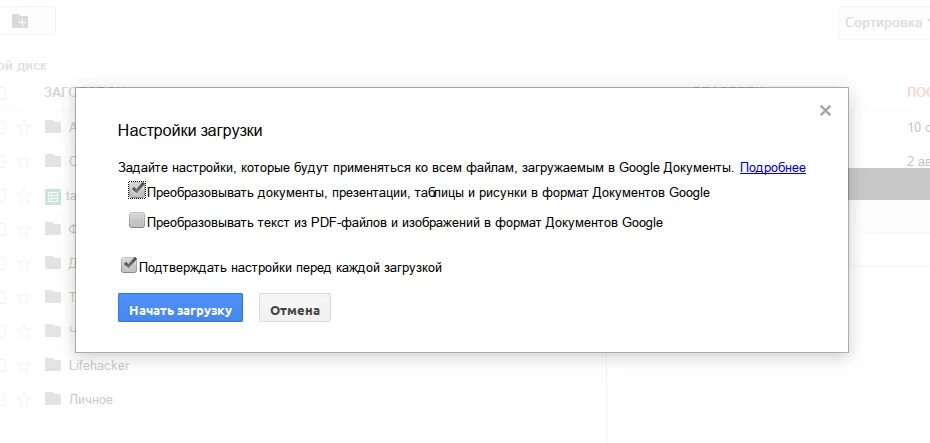Open the Личное folder by its name
This screenshot has width=930, height=443.
click(91, 399)
